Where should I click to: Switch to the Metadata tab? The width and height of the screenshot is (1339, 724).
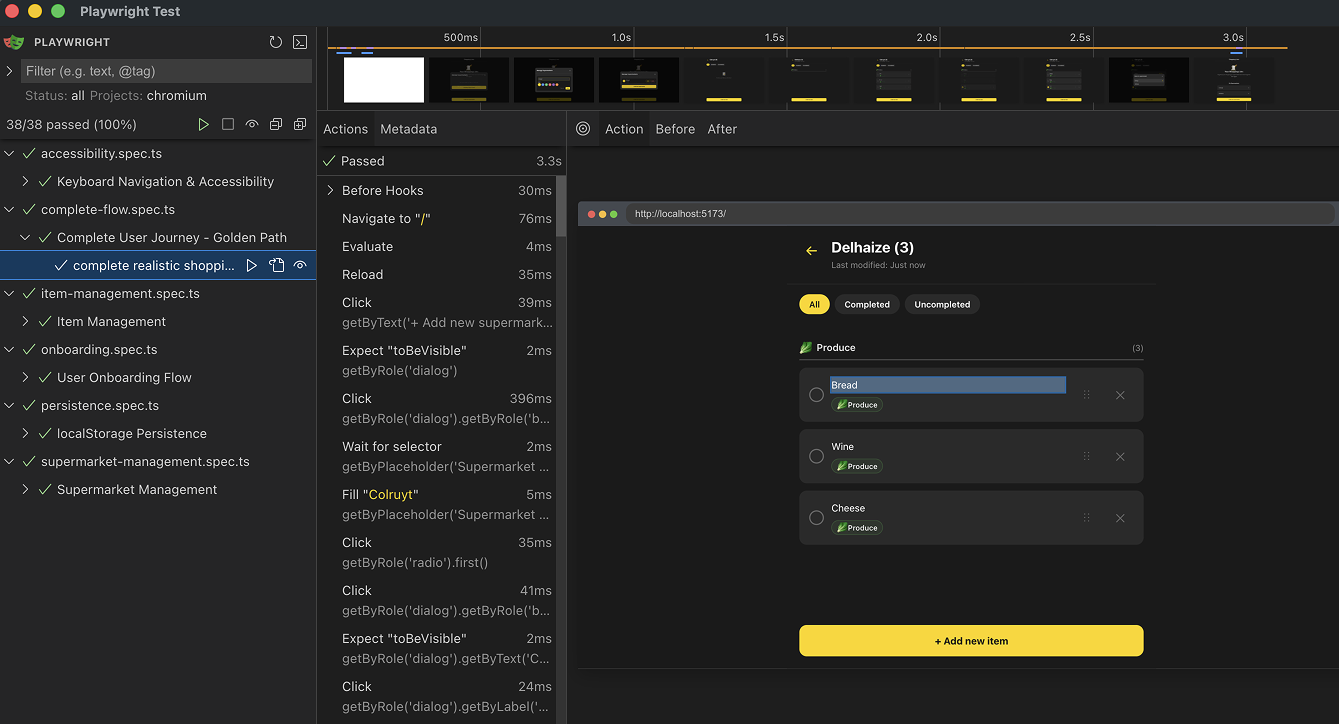(408, 128)
